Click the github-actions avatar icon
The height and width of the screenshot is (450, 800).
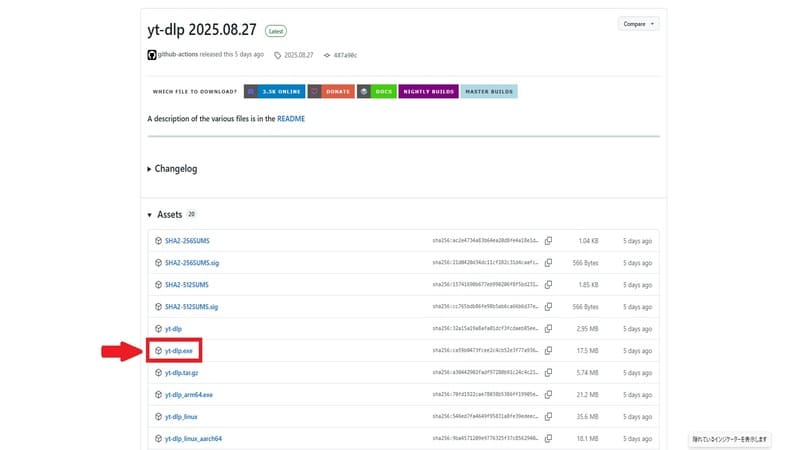tap(152, 55)
